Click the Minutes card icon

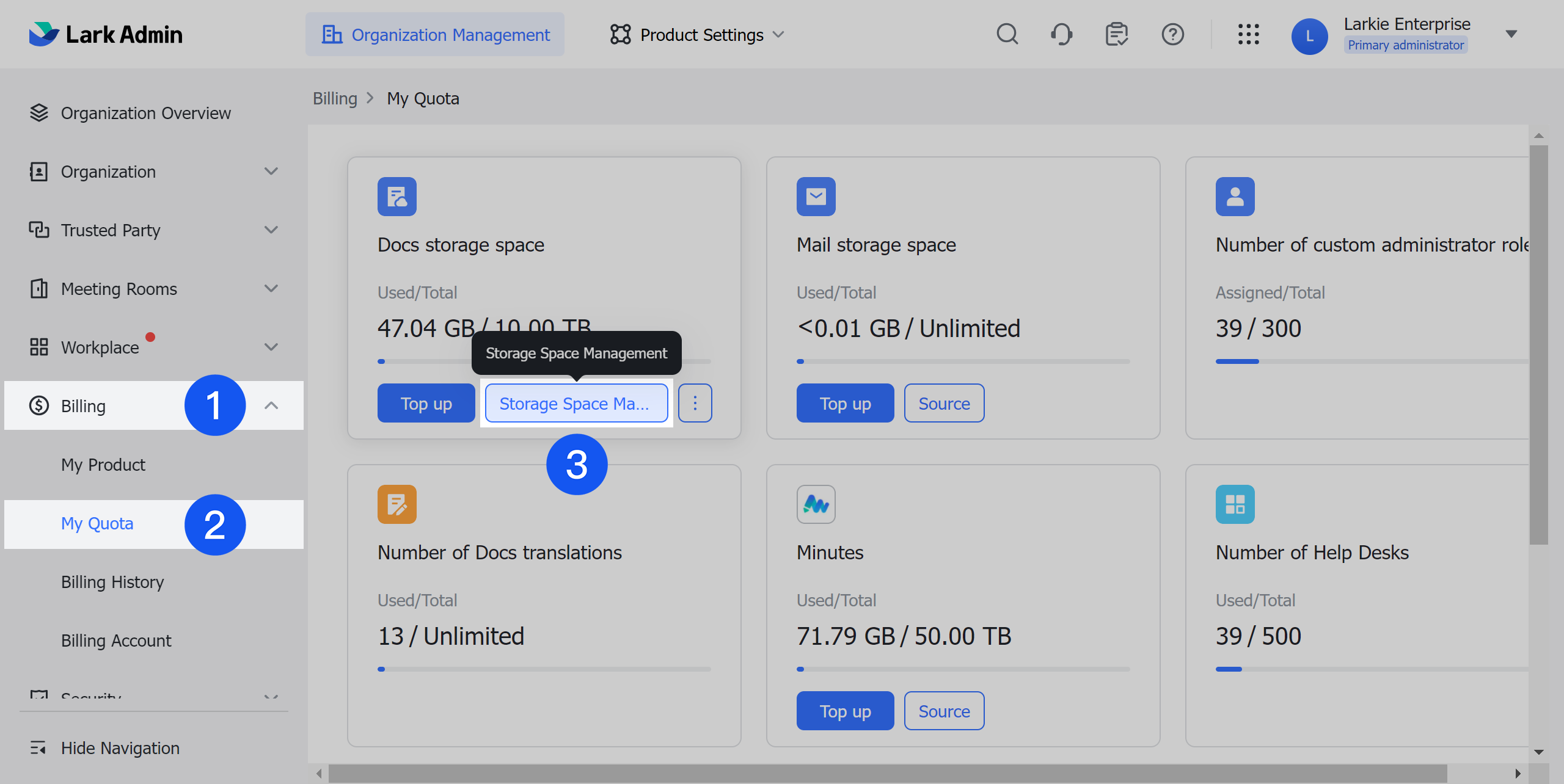pyautogui.click(x=816, y=504)
